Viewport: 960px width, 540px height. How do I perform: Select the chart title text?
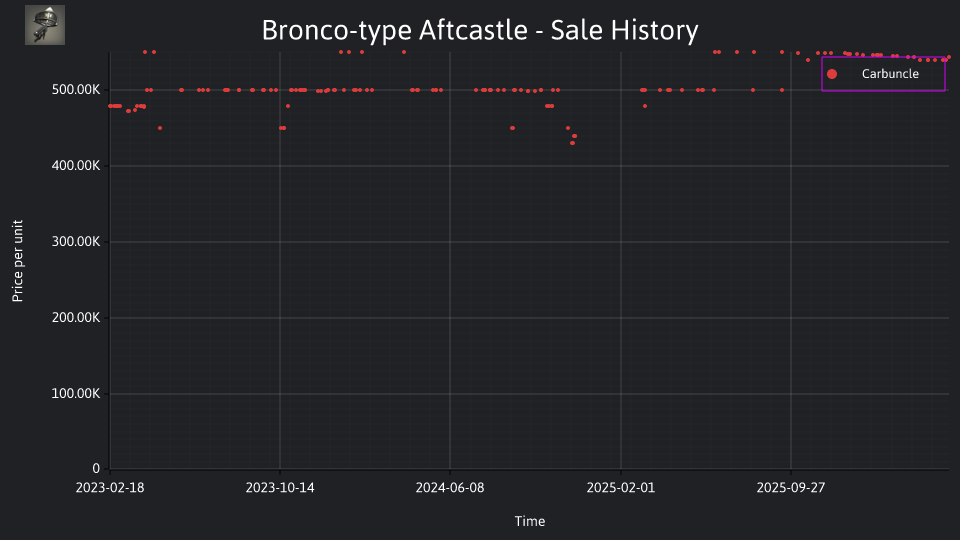tap(480, 30)
